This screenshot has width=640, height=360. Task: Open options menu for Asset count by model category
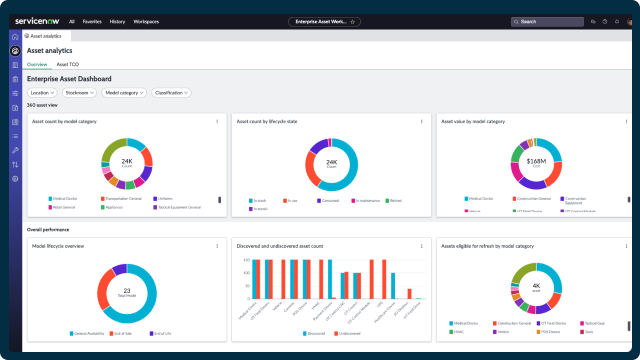(217, 121)
